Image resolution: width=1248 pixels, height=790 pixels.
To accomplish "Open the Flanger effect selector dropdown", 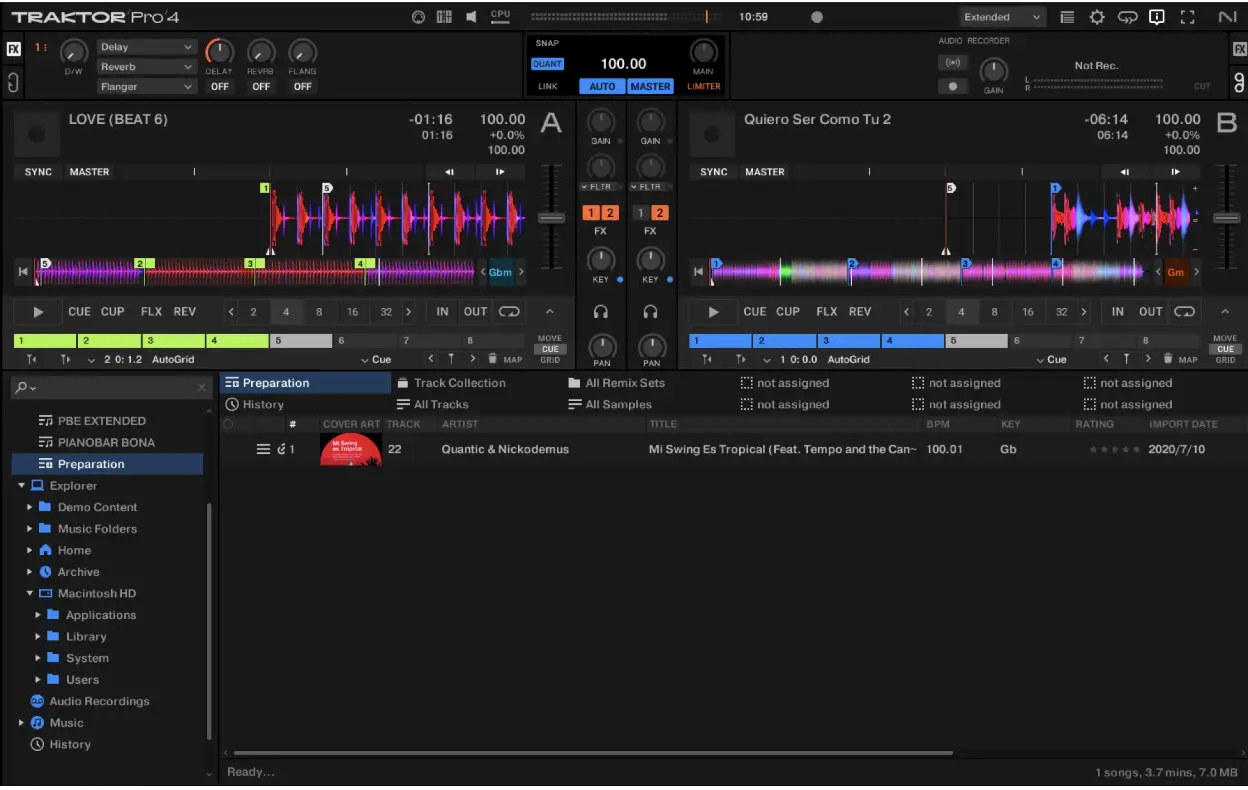I will [147, 87].
